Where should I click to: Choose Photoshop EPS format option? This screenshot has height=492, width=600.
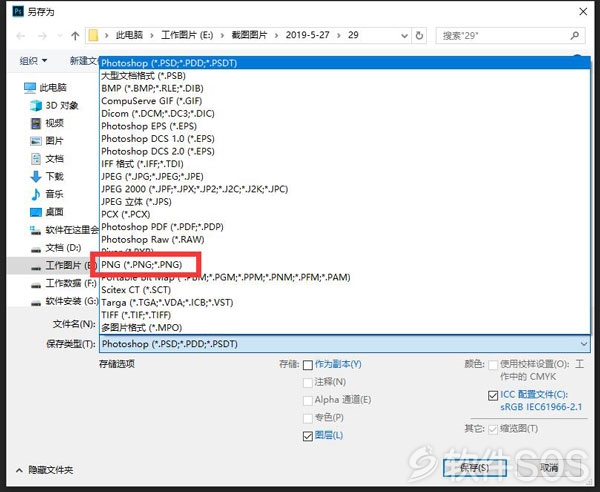click(345, 126)
